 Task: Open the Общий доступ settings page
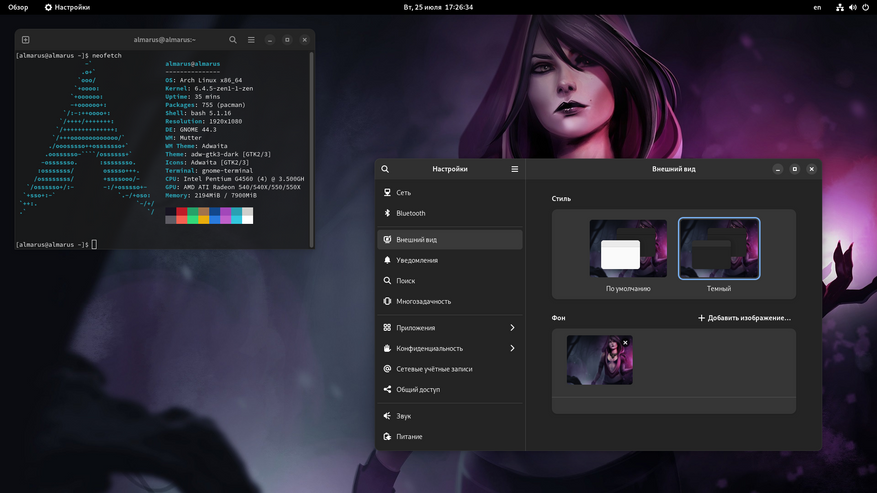coord(450,389)
